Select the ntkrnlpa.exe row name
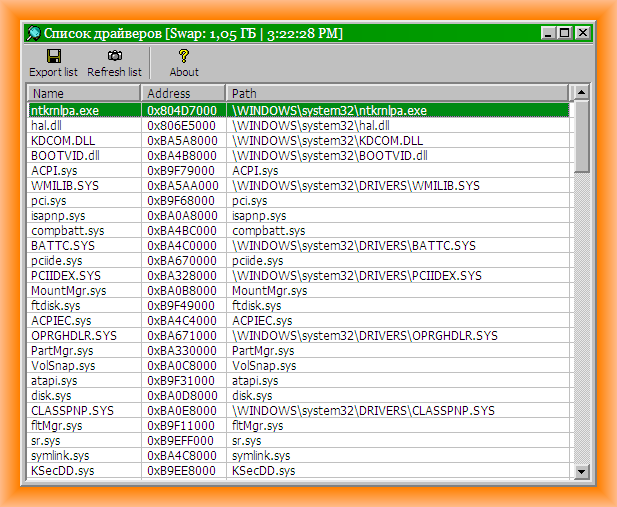 coord(65,111)
